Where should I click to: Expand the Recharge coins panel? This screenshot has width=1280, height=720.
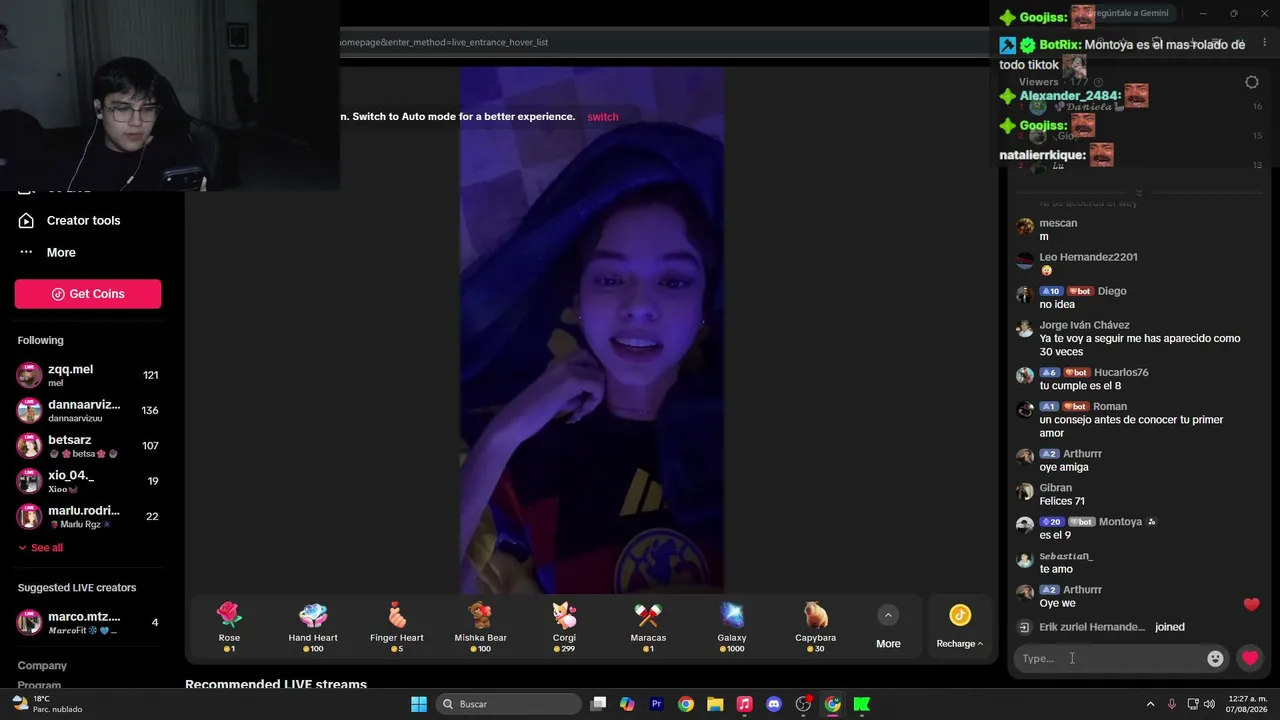[960, 627]
